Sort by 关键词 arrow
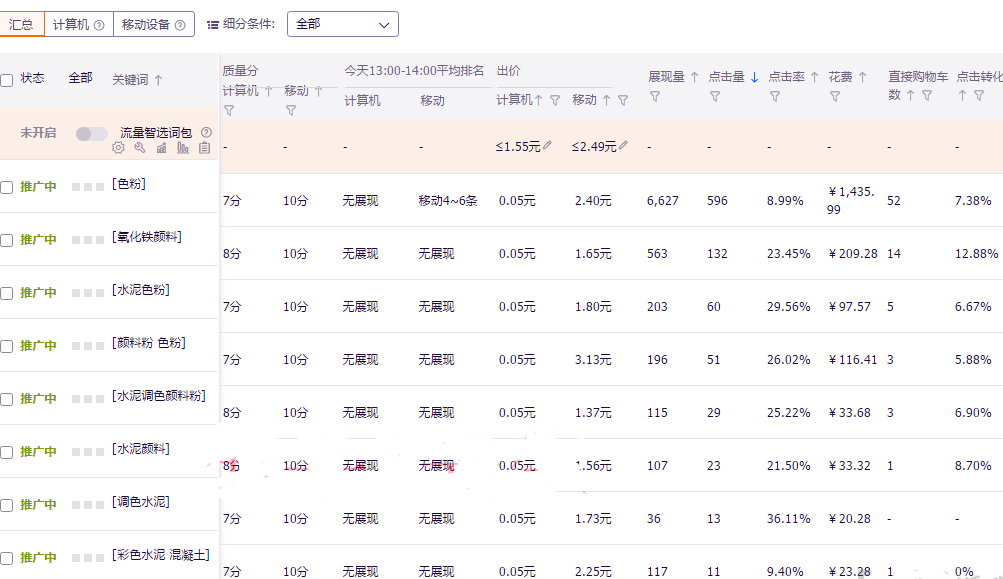The height and width of the screenshot is (579, 1003). (x=159, y=80)
